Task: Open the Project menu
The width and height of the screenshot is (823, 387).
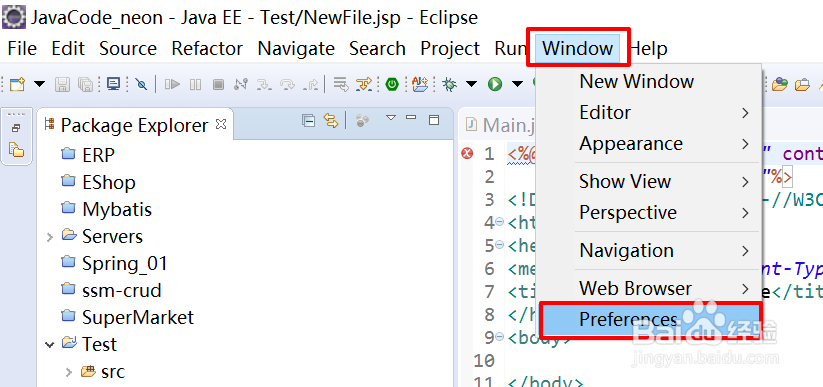Action: (x=450, y=48)
